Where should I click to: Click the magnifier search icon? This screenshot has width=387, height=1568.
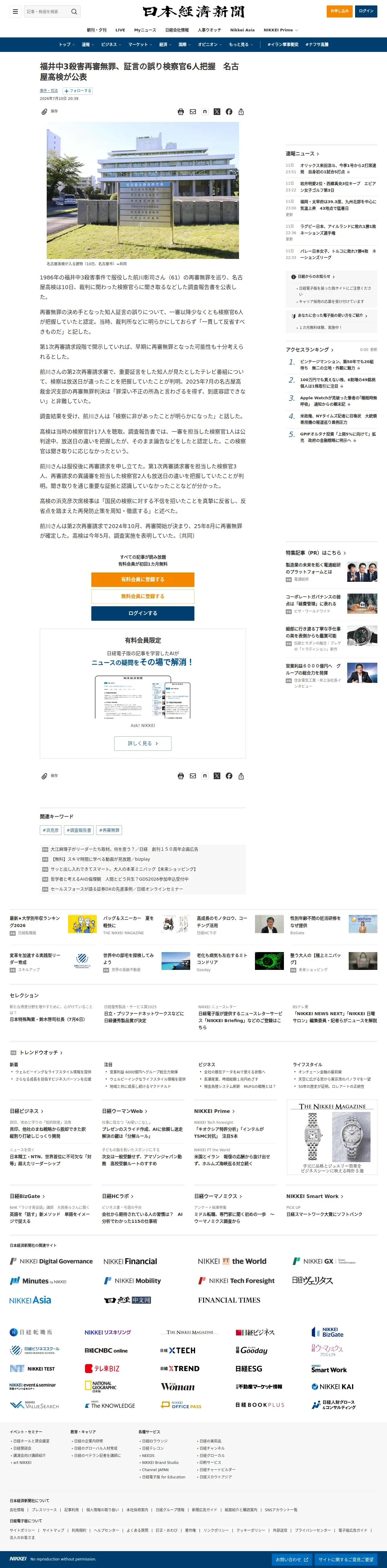click(x=74, y=11)
